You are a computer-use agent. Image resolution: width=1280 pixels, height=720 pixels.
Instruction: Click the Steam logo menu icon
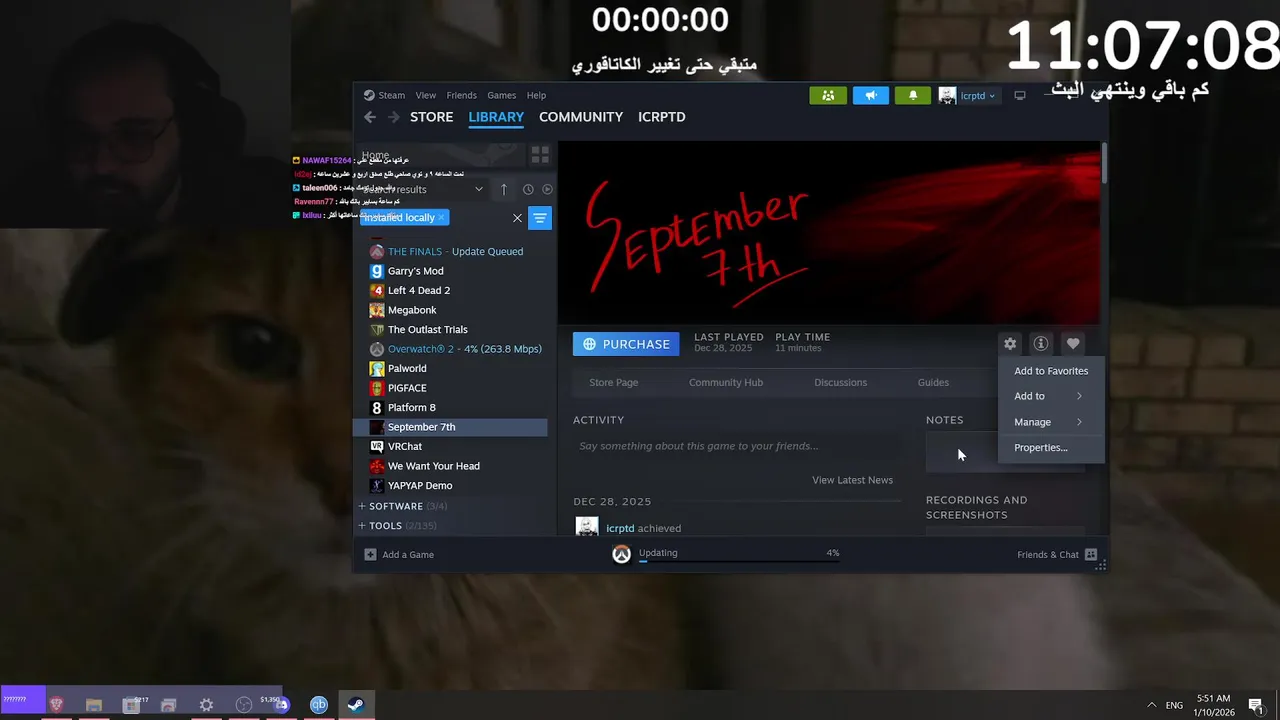point(369,95)
